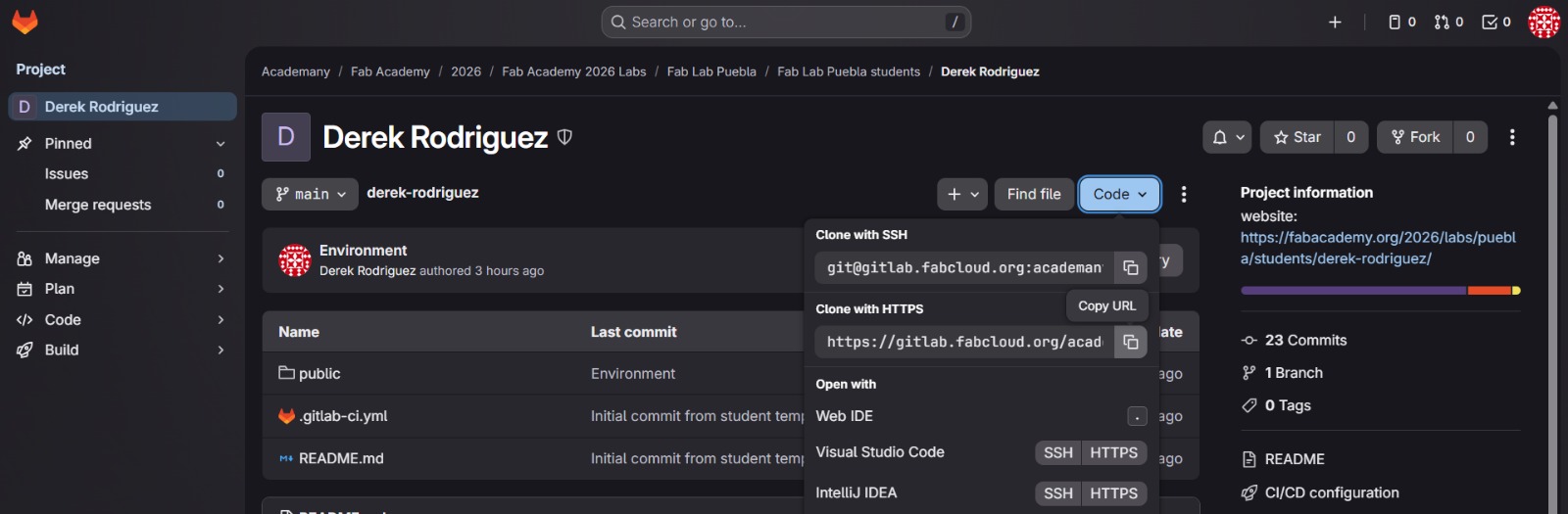Open Merge requests in the sidebar
1568x514 pixels.
(x=98, y=205)
